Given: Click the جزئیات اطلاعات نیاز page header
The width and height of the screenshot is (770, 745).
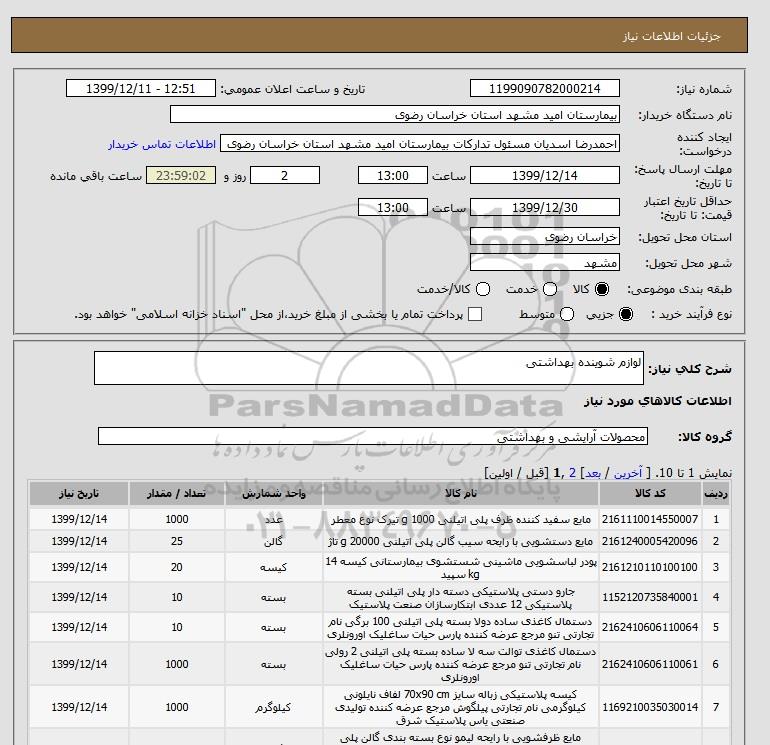Looking at the screenshot, I should point(672,36).
